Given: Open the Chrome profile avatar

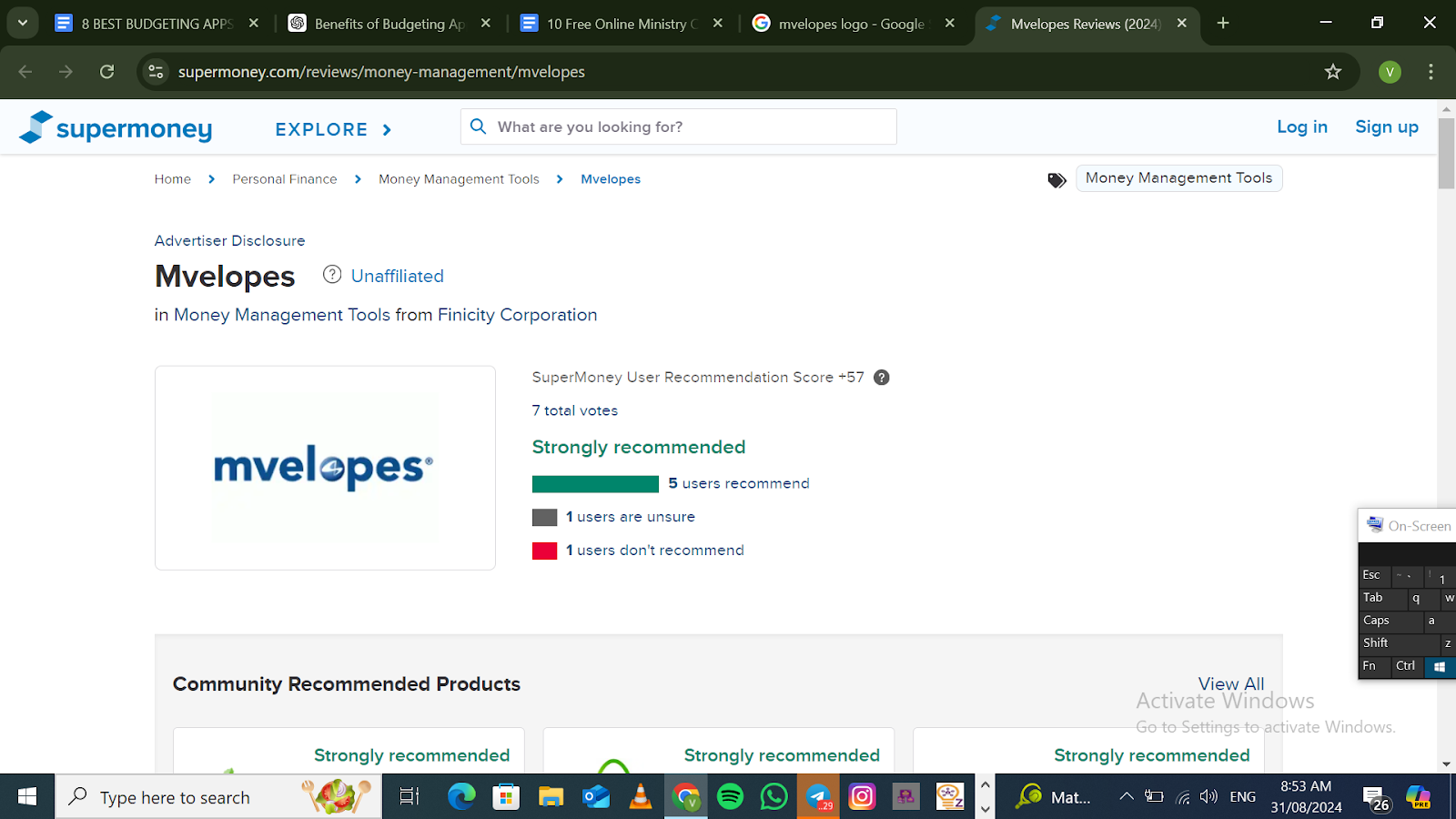Looking at the screenshot, I should pyautogui.click(x=1390, y=72).
